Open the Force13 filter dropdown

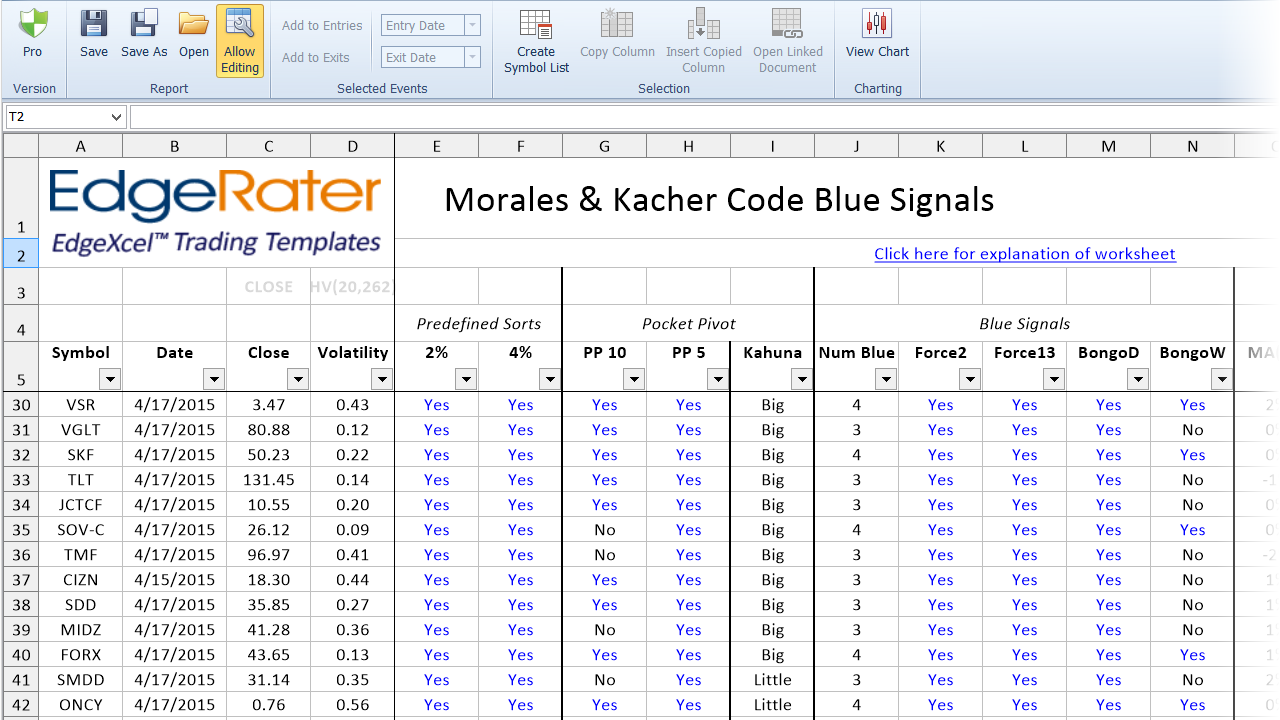[x=1054, y=379]
